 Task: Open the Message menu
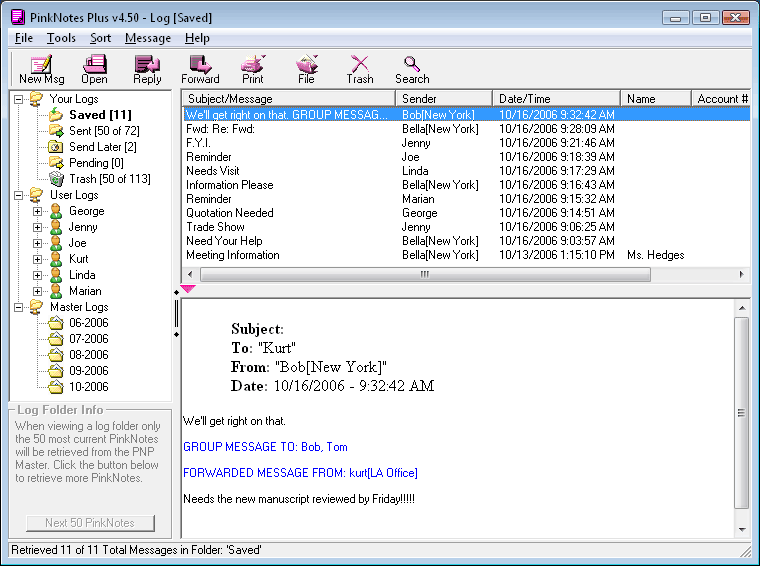[x=148, y=38]
